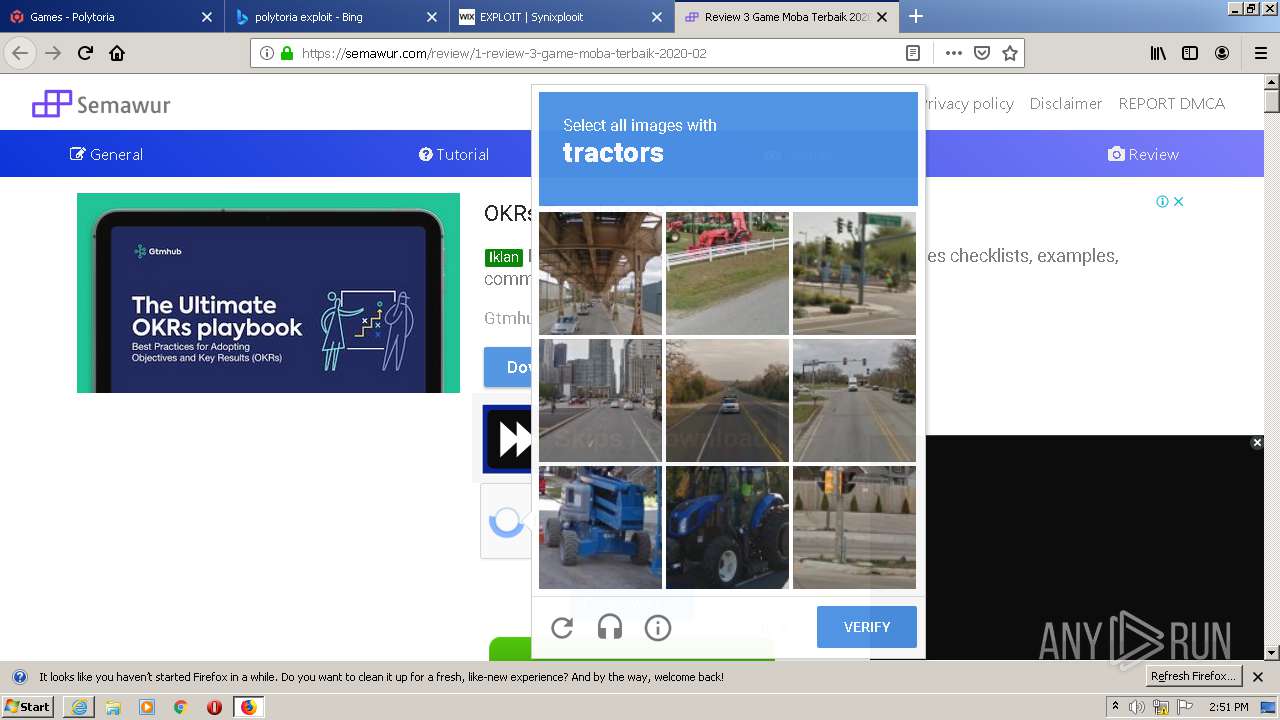The height and width of the screenshot is (720, 1280).
Task: Open the Opera icon in taskbar
Action: click(214, 707)
